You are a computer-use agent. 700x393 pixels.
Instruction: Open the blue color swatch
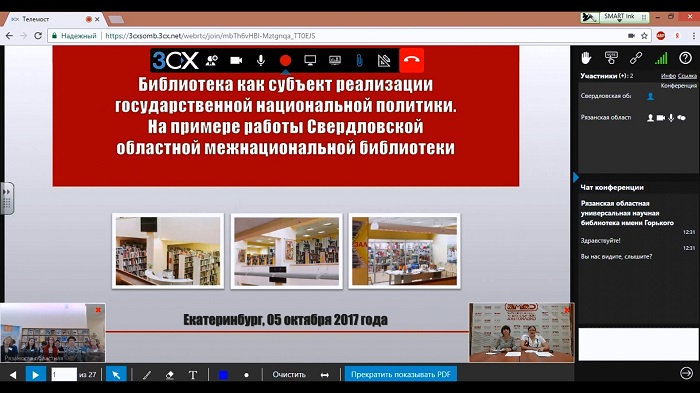pos(223,375)
